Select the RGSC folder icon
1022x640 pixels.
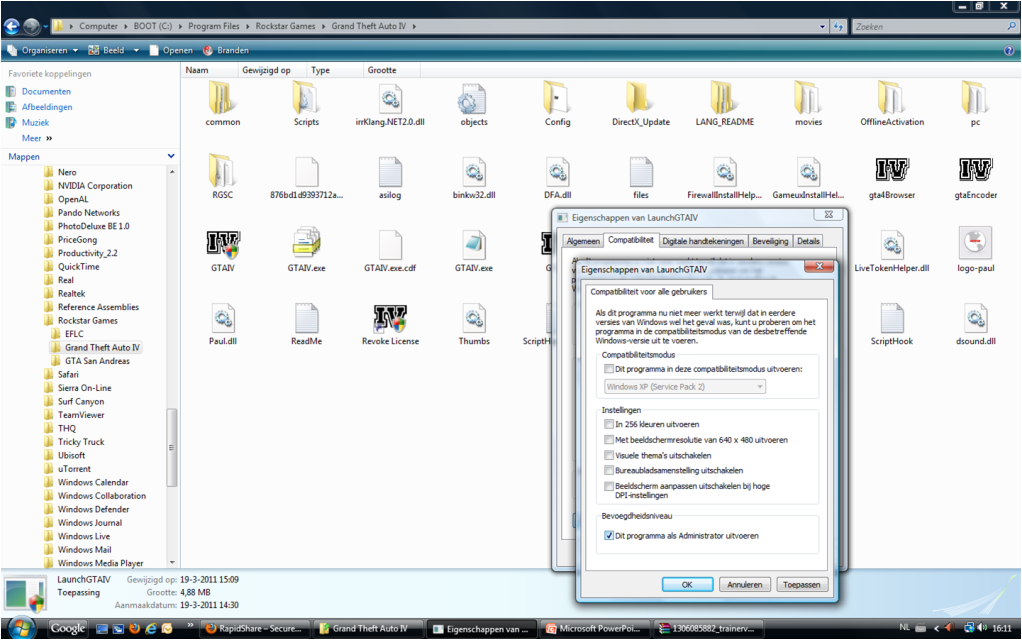pos(222,171)
